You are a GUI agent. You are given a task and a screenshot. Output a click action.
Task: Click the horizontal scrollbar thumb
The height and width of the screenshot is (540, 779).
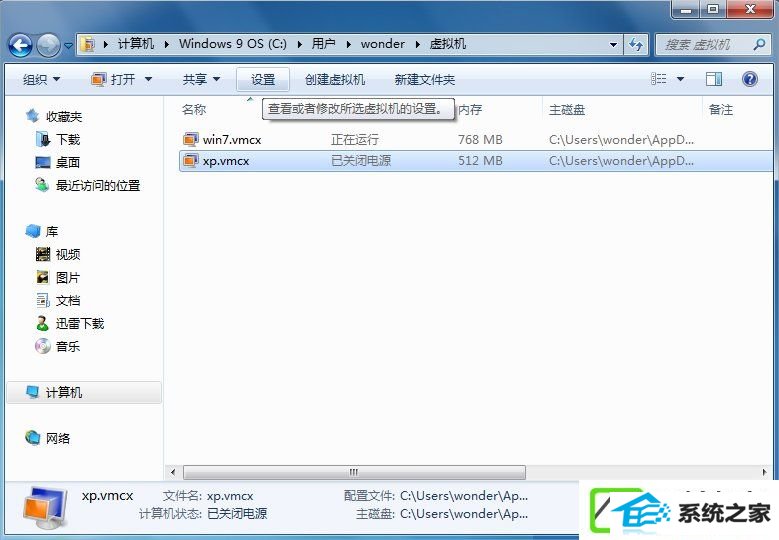point(354,472)
